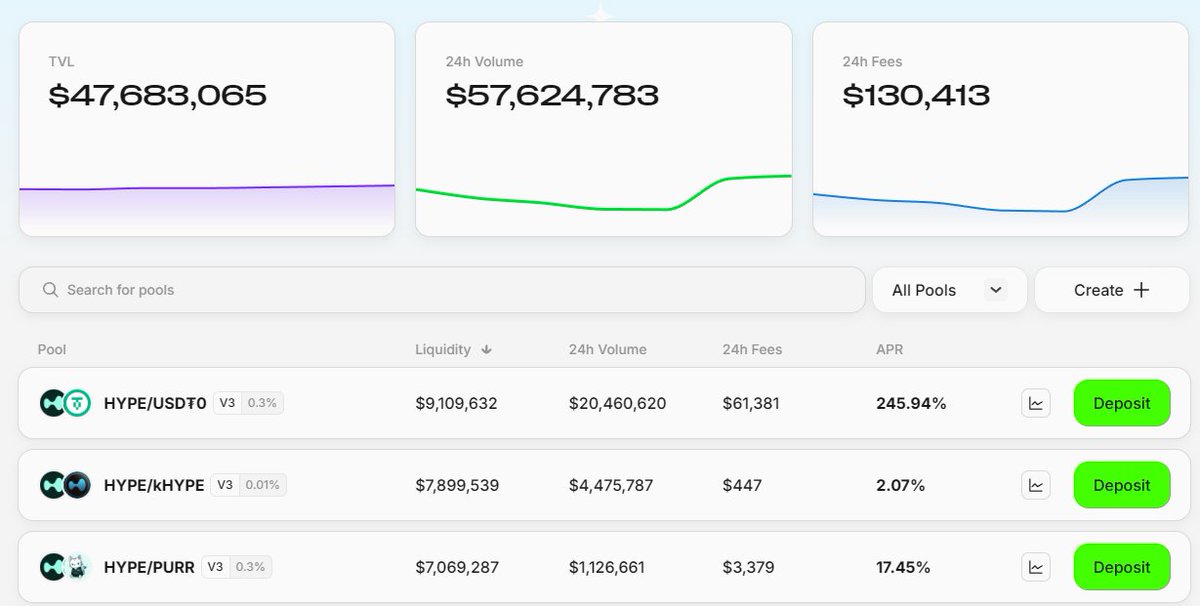The image size is (1200, 606).
Task: Deposit into HYPE/USD₮0 pool
Action: click(x=1122, y=403)
